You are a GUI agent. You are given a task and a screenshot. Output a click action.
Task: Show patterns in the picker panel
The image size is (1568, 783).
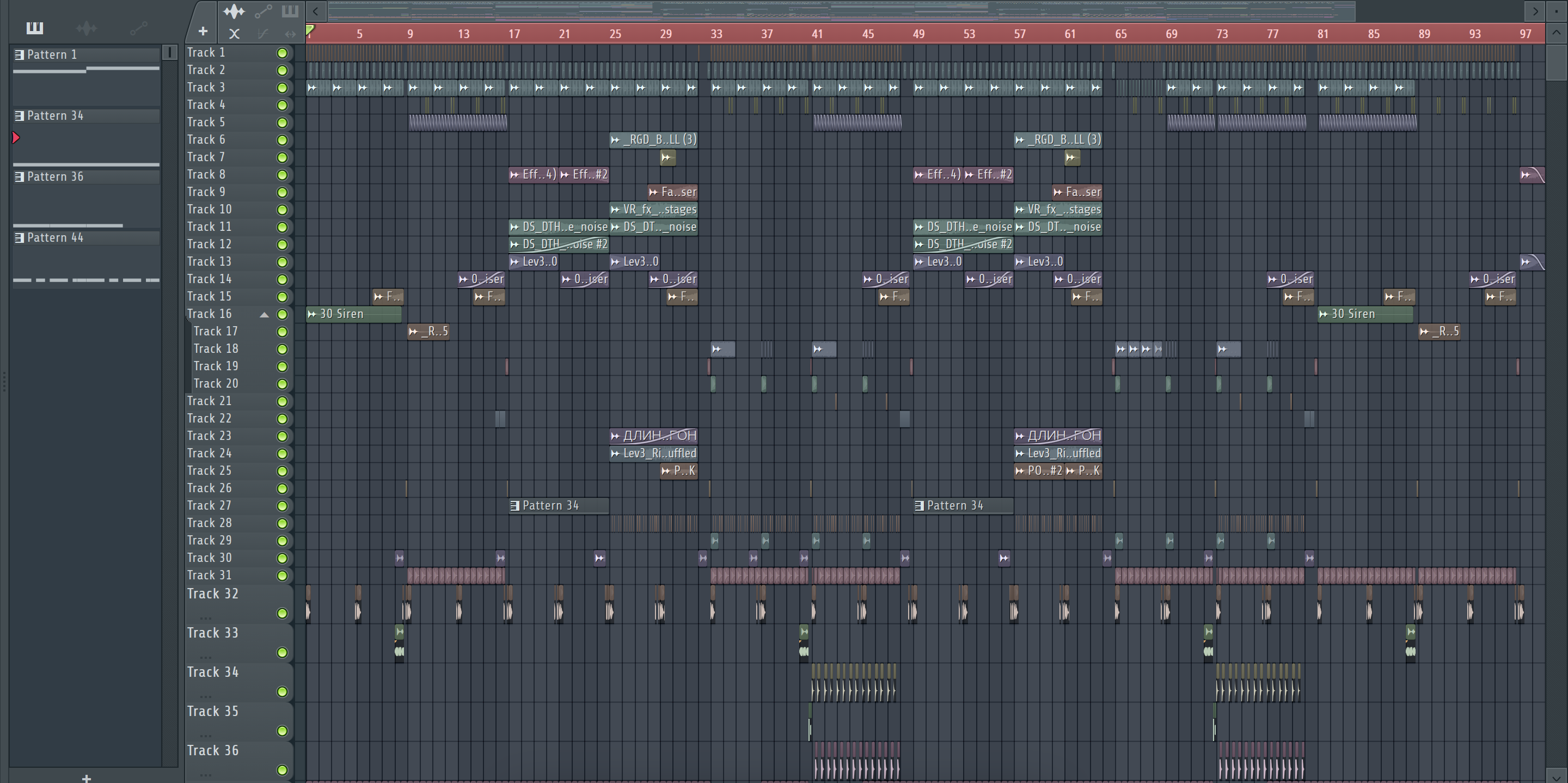[35, 27]
